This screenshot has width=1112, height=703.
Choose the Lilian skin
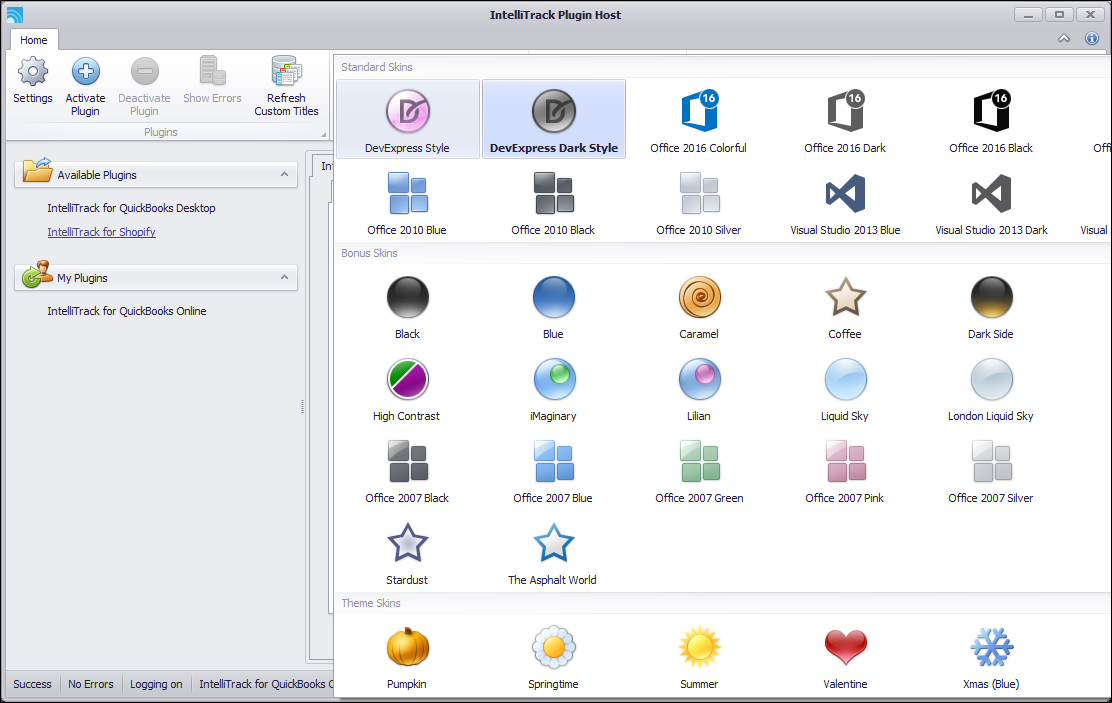point(699,389)
